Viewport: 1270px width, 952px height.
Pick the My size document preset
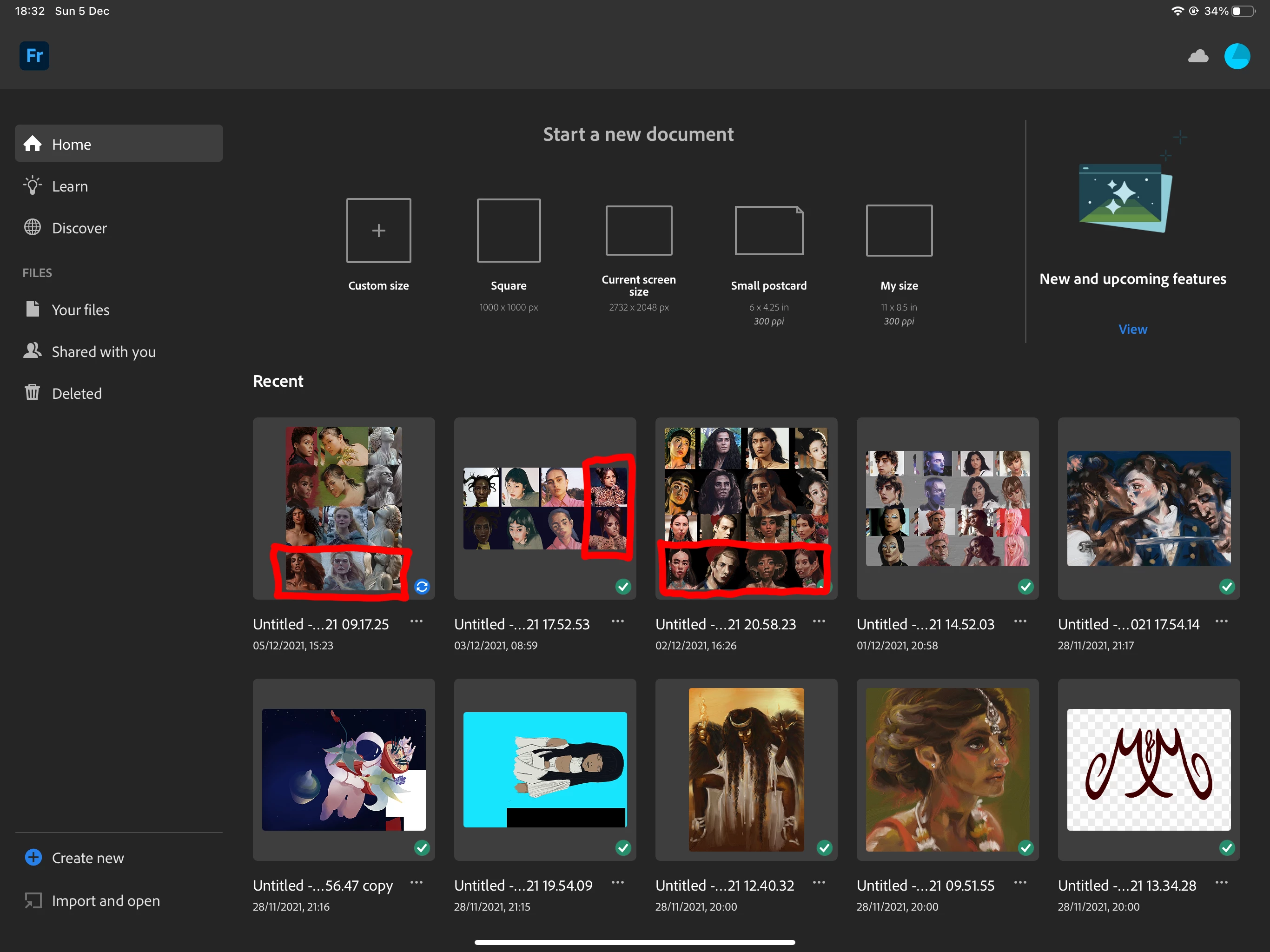pos(899,231)
